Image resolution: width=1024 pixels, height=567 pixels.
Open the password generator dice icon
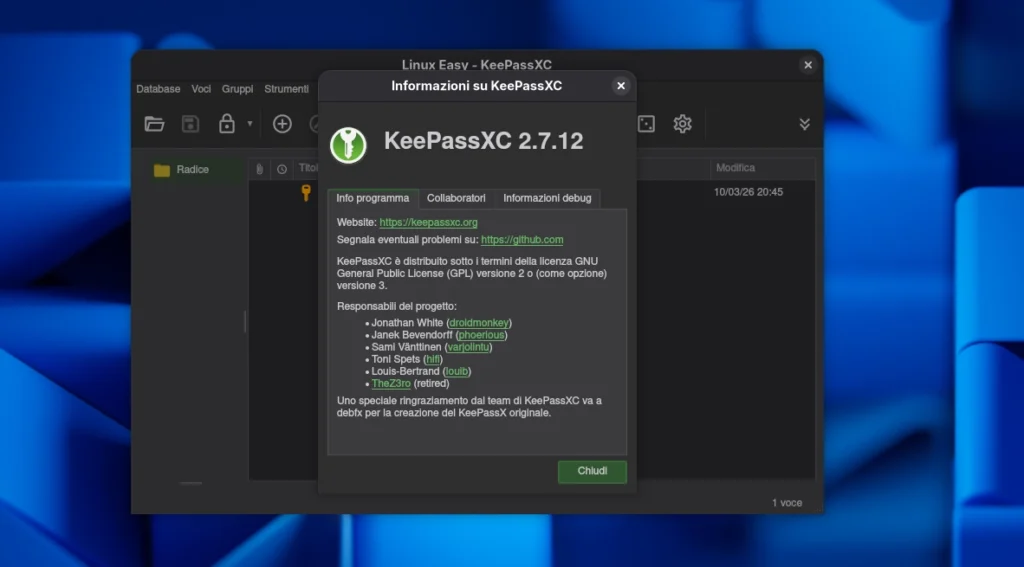click(646, 123)
